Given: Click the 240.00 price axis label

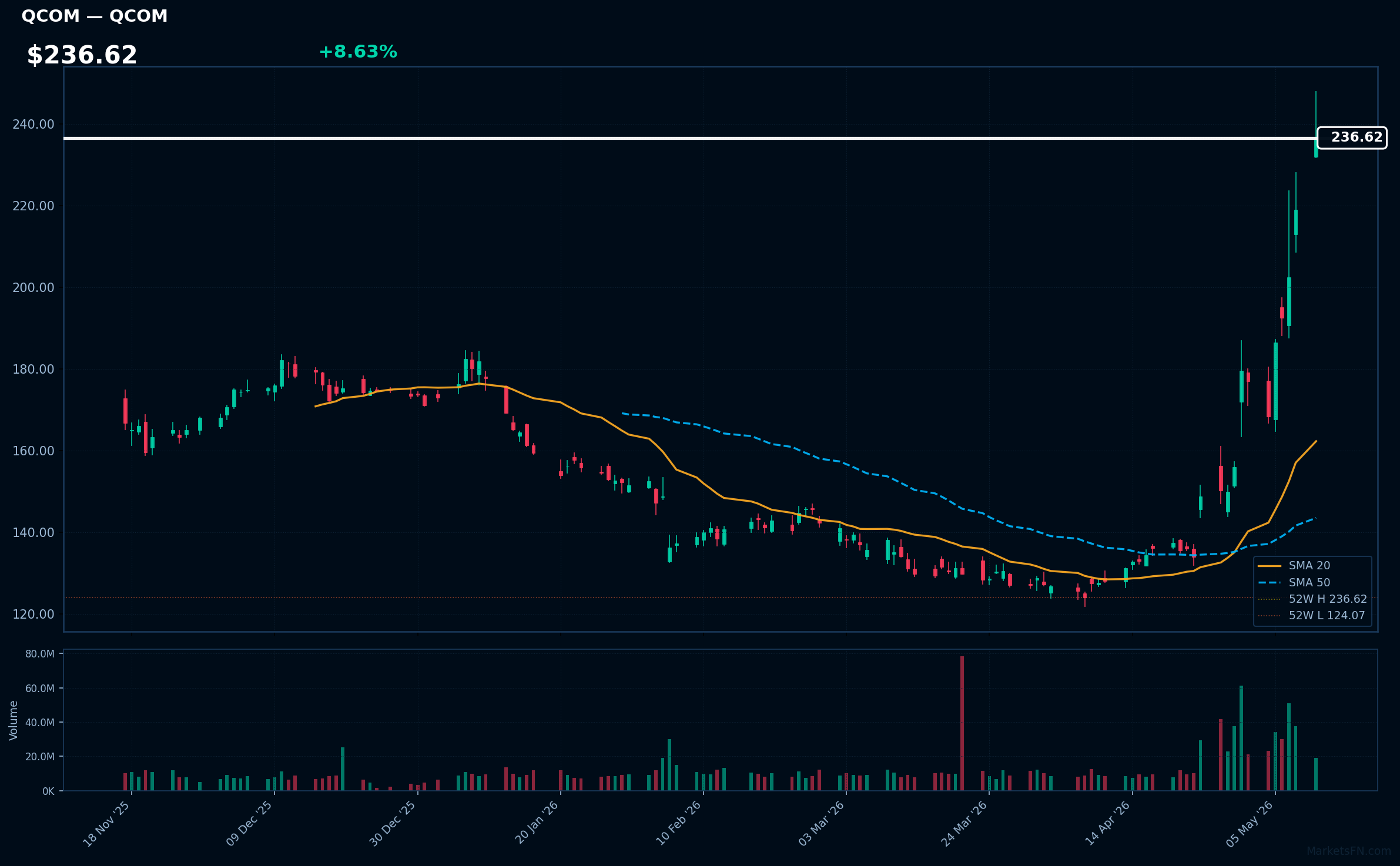Looking at the screenshot, I should tap(34, 124).
